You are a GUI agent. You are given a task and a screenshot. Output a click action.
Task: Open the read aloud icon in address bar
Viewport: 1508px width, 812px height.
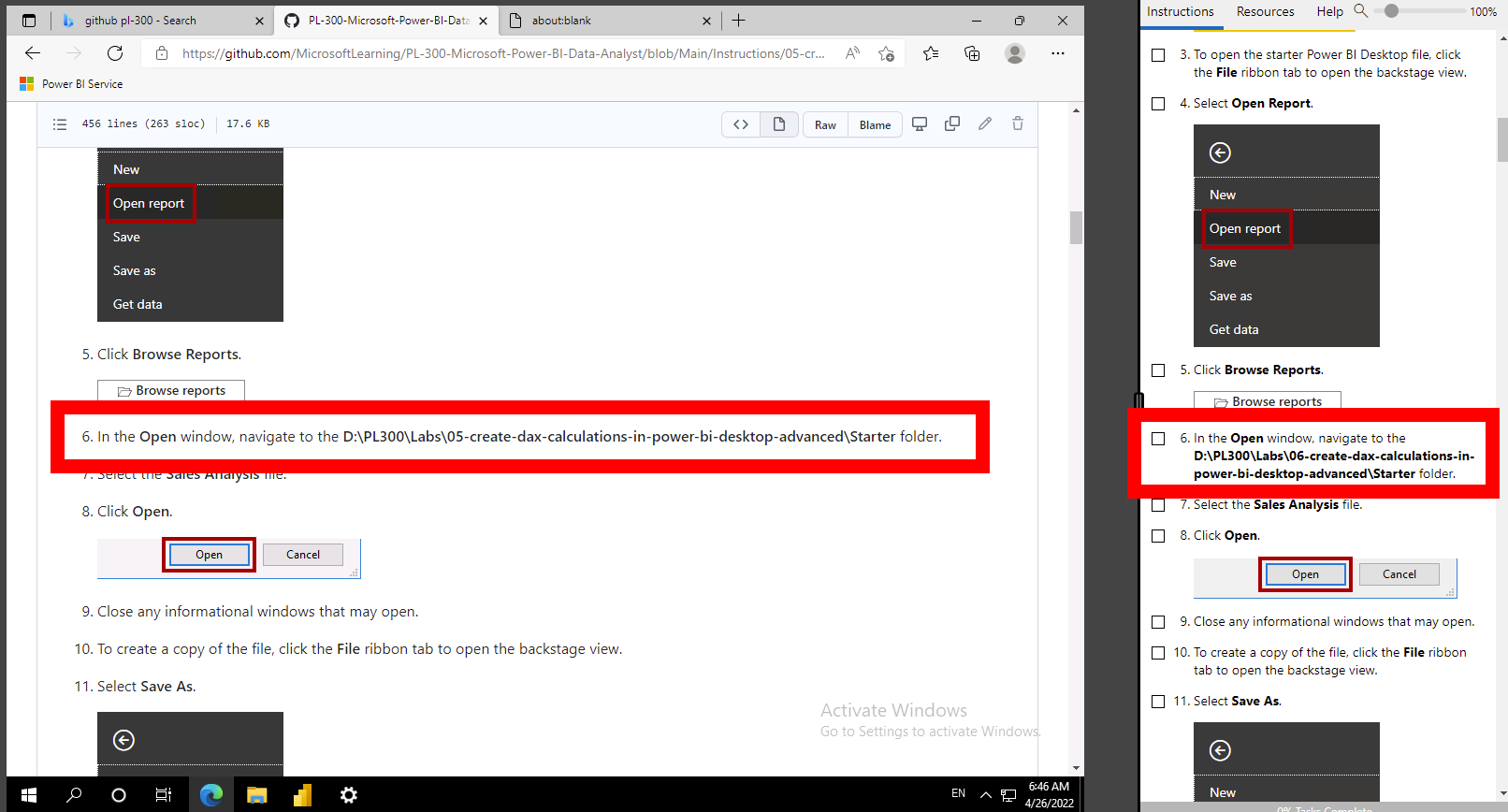(852, 53)
